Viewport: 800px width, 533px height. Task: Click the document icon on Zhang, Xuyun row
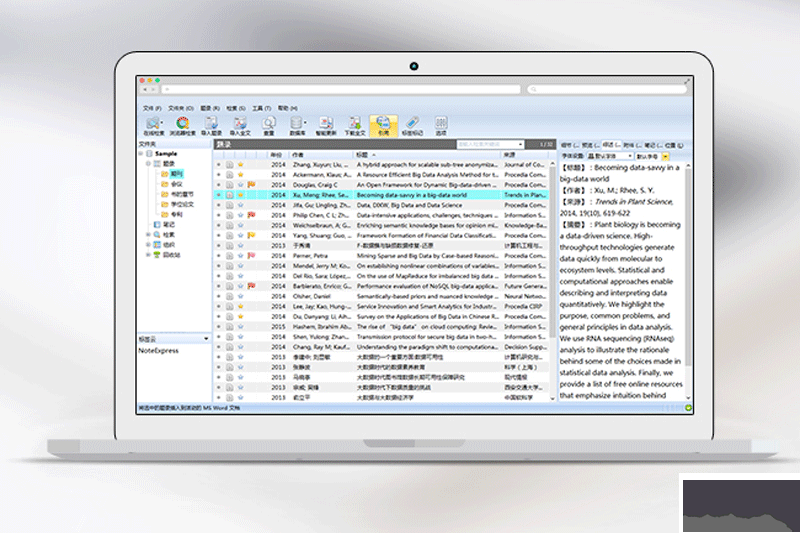click(x=230, y=165)
